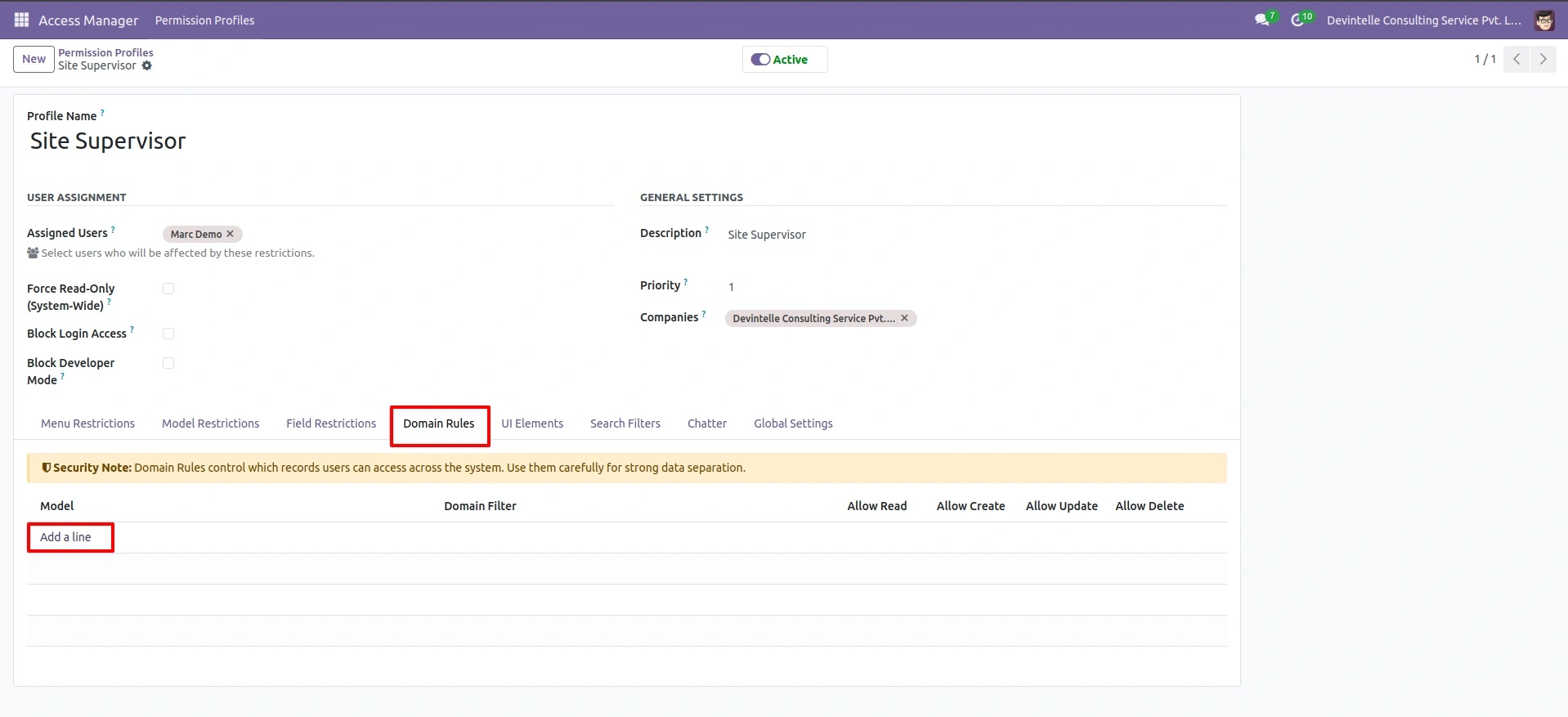Click the gear icon beside Site Supervisor
This screenshot has height=717, width=1568.
coord(147,65)
